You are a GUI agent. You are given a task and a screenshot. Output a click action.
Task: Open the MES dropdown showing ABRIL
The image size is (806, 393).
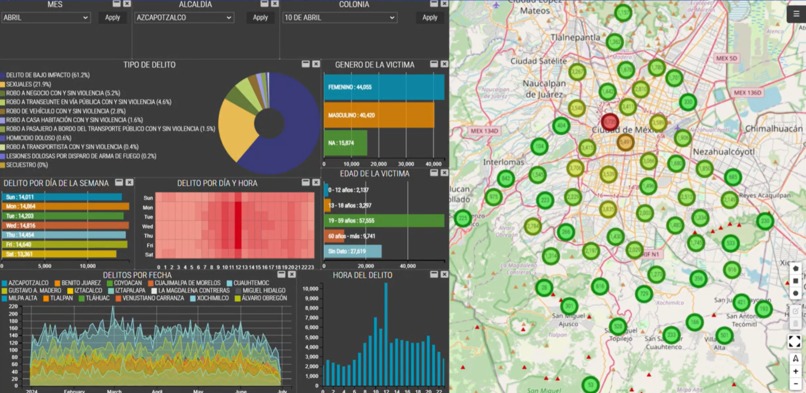(46, 17)
